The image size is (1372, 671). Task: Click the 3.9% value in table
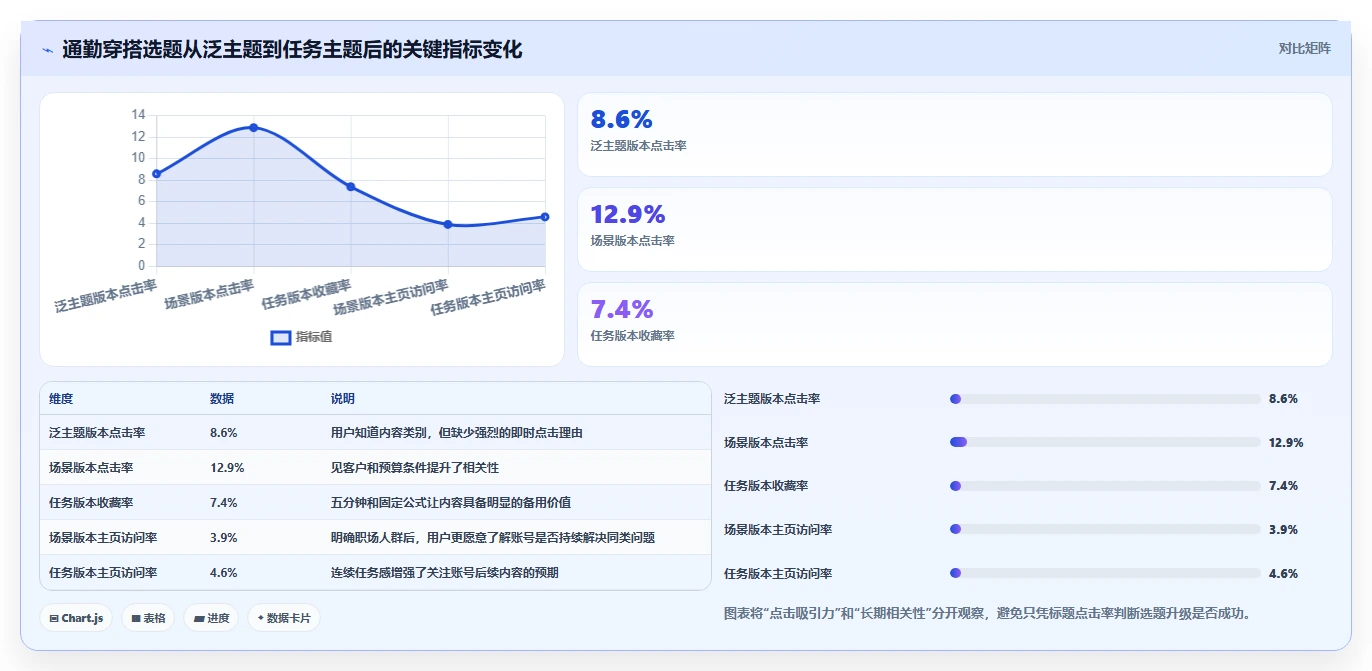click(223, 537)
